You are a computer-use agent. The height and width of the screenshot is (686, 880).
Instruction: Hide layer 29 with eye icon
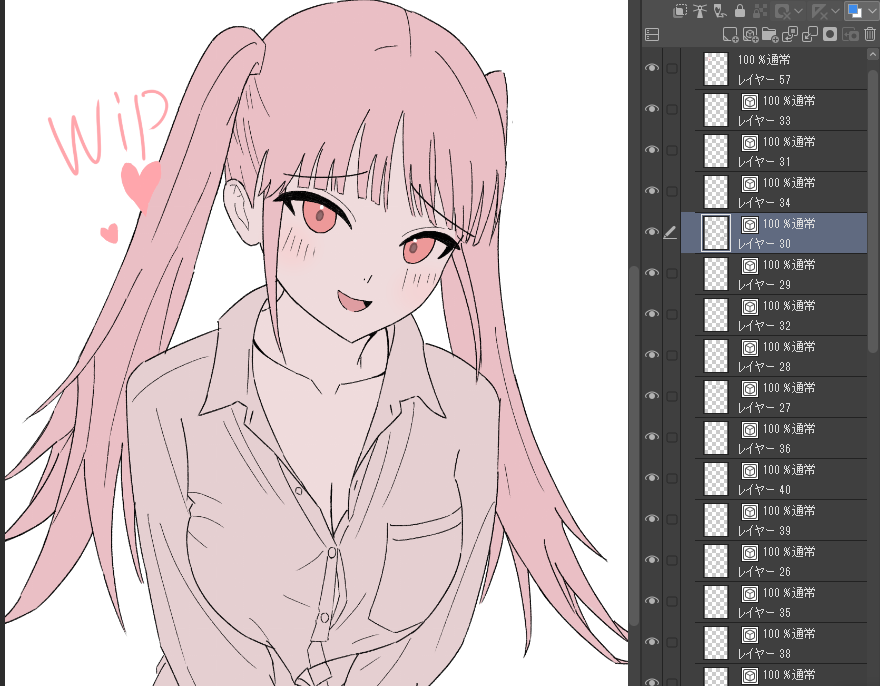coord(652,273)
